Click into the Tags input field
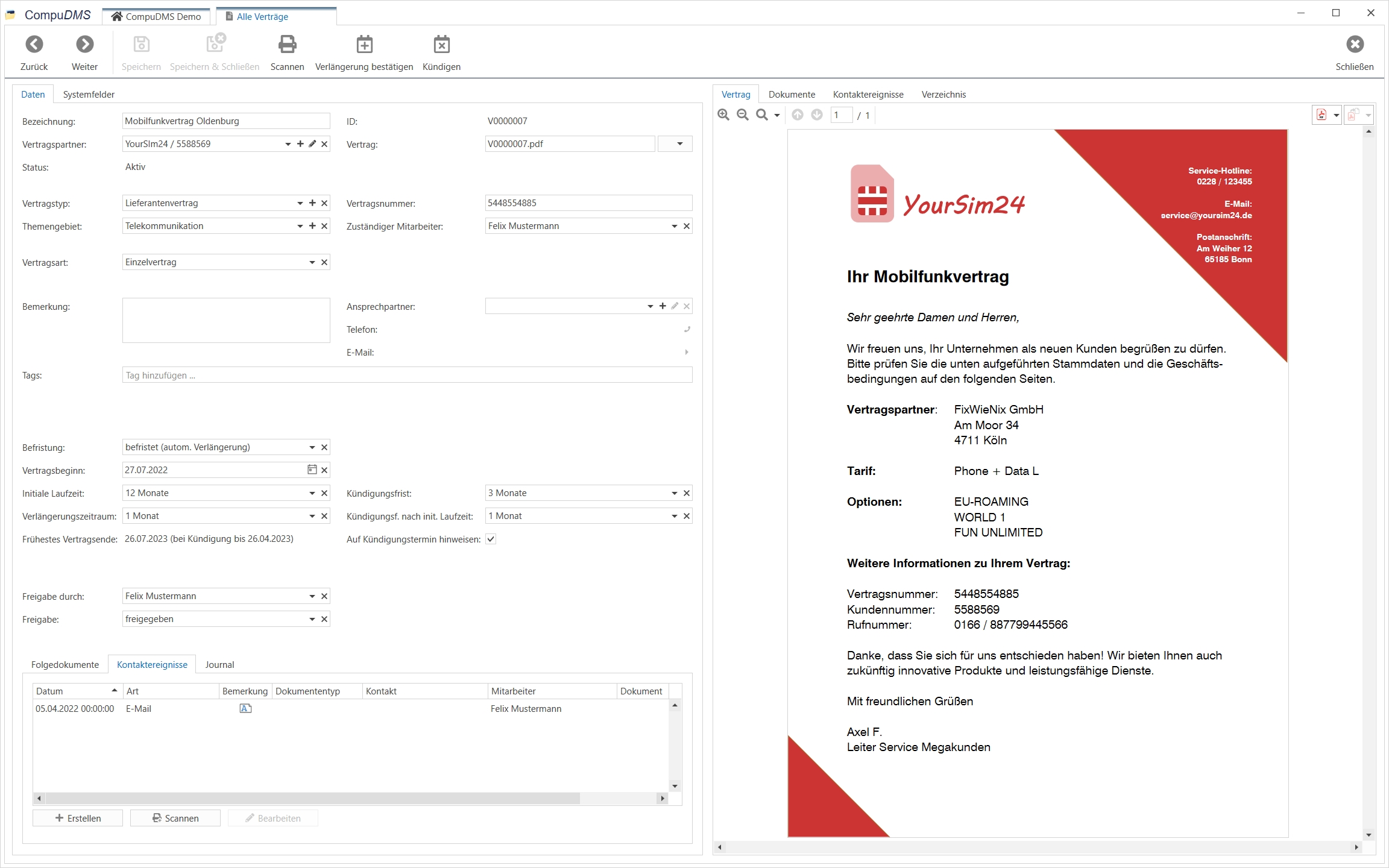Screen dimensions: 1389x868 [407, 375]
